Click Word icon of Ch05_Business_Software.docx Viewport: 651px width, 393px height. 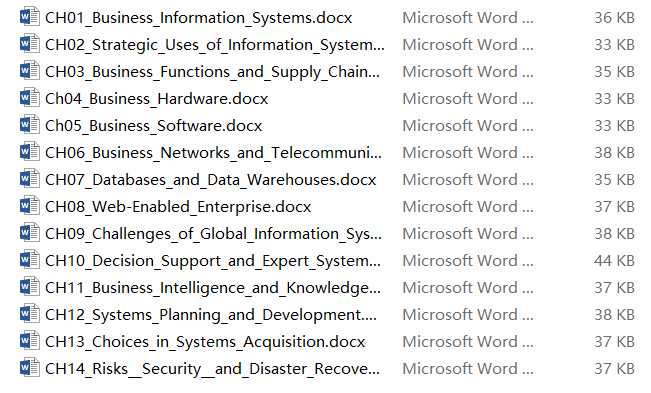coord(30,125)
